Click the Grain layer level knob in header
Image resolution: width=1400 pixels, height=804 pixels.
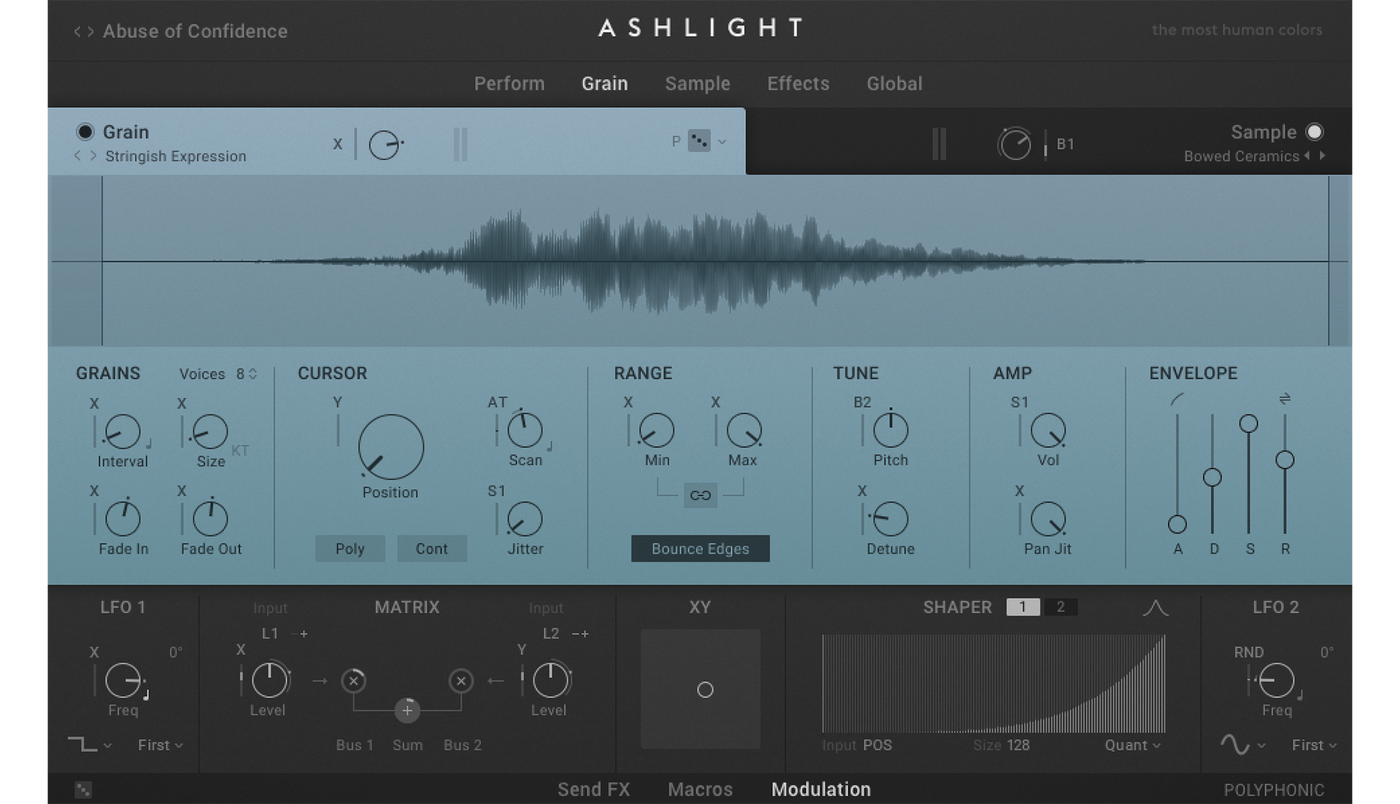coord(384,145)
